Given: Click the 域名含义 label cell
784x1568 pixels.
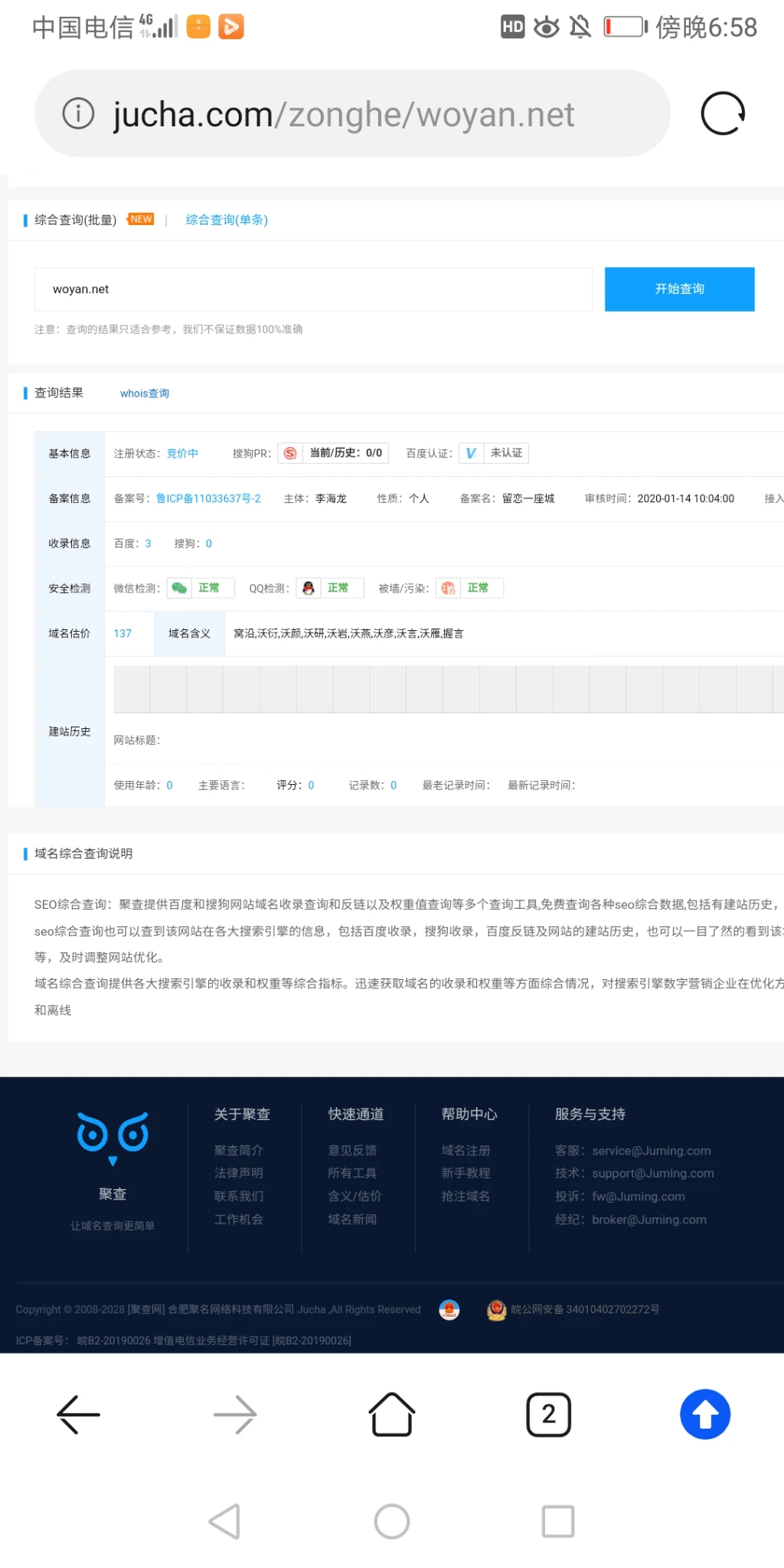Looking at the screenshot, I should point(189,633).
